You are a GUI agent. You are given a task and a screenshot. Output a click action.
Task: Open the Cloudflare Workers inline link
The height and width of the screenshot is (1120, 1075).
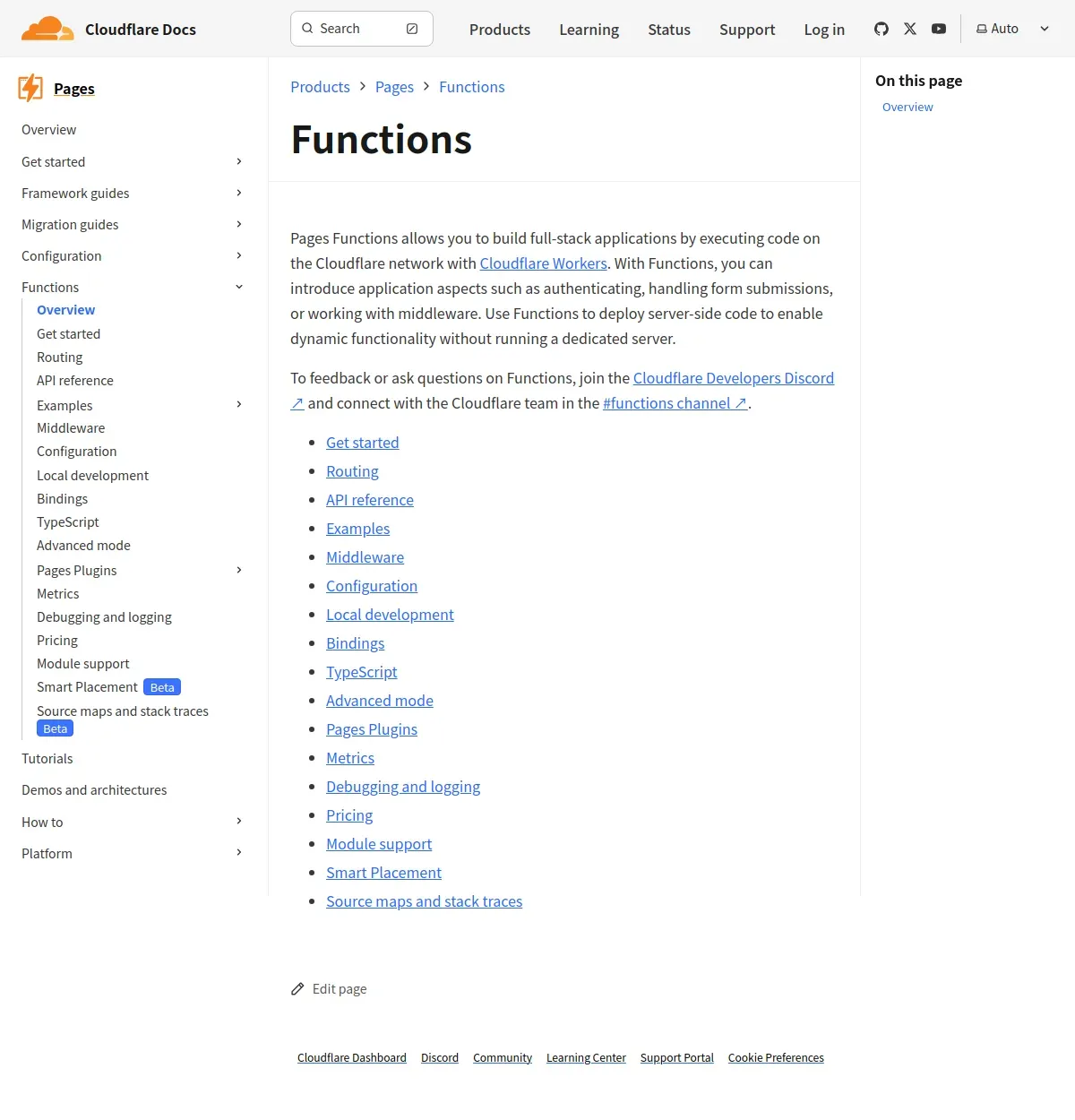point(544,263)
